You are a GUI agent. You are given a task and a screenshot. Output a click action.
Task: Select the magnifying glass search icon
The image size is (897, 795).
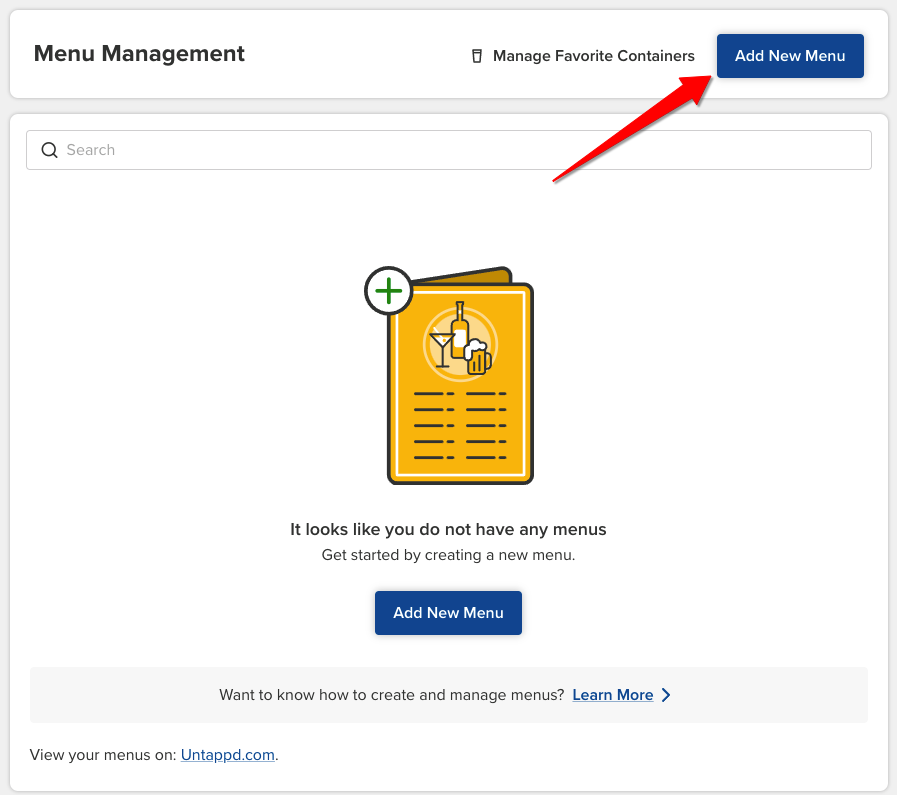49,149
